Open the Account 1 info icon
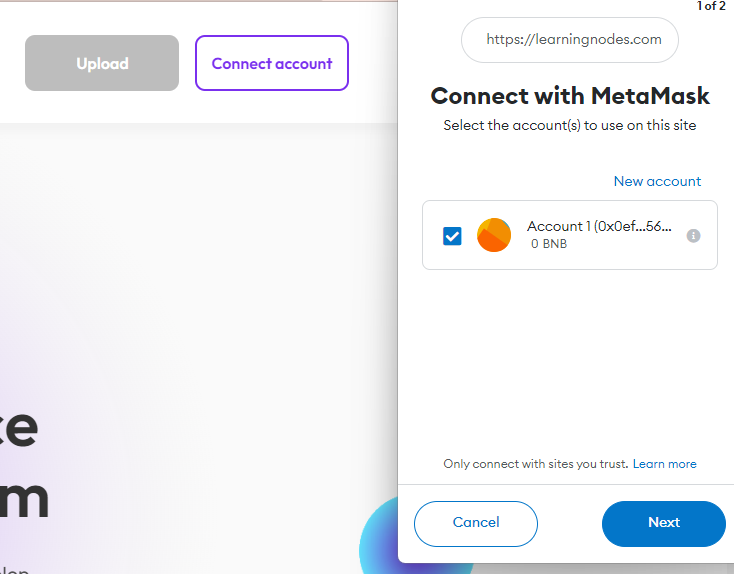The width and height of the screenshot is (734, 574). pyautogui.click(x=693, y=236)
